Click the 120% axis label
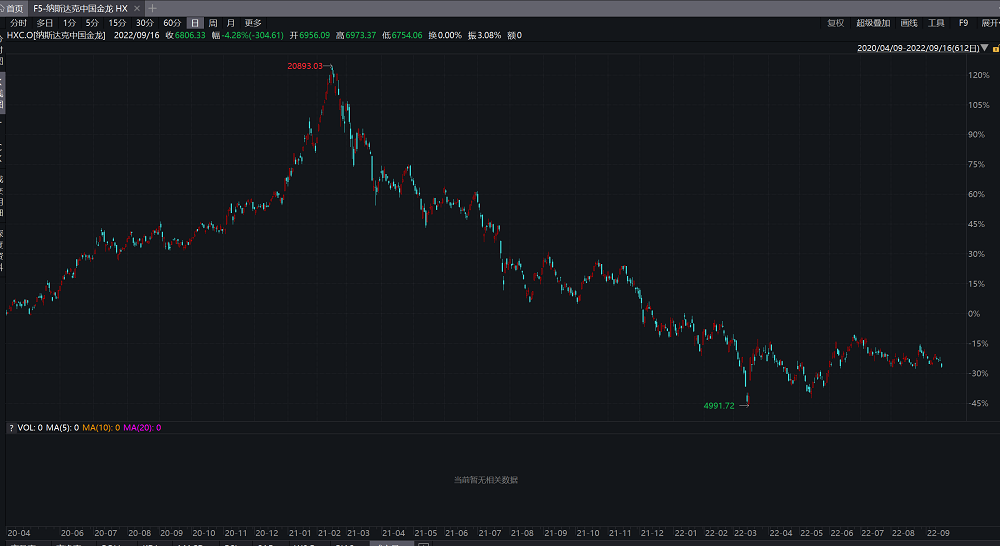The image size is (1000, 546). [978, 75]
